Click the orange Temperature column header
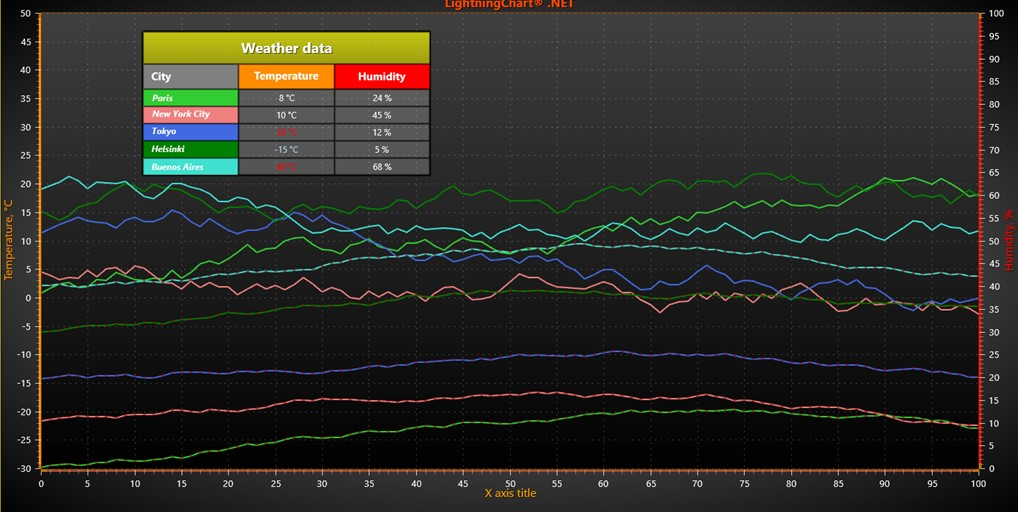Screen dimensions: 1018x512 (286, 76)
